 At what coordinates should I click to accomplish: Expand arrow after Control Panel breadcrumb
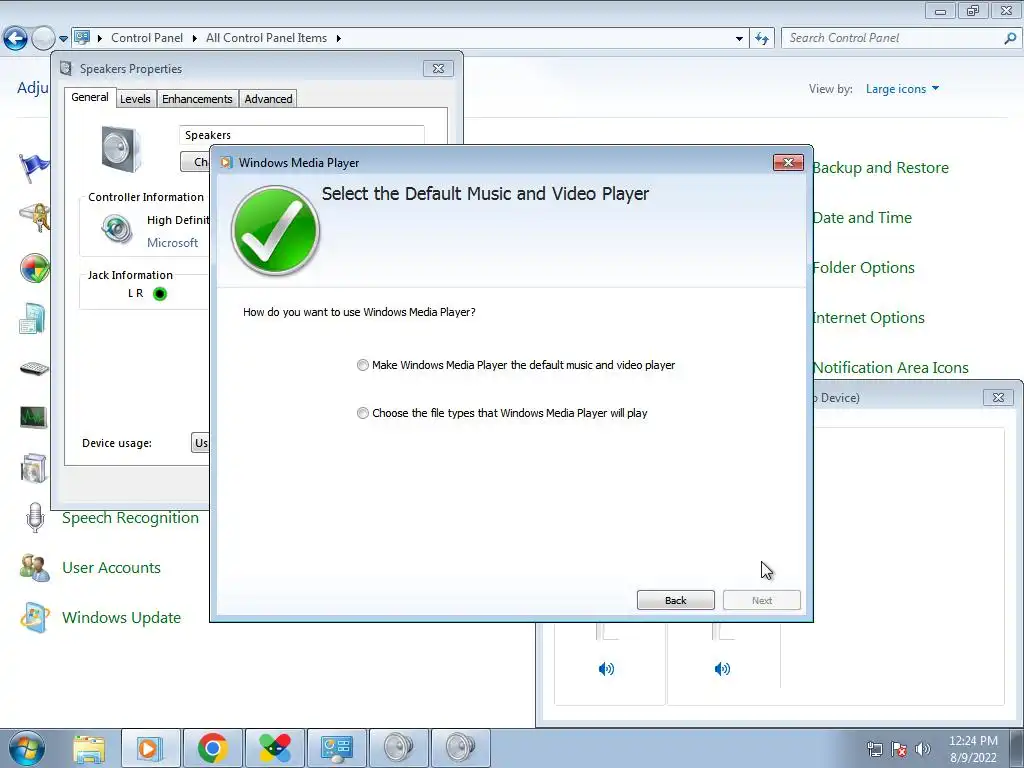pyautogui.click(x=195, y=39)
